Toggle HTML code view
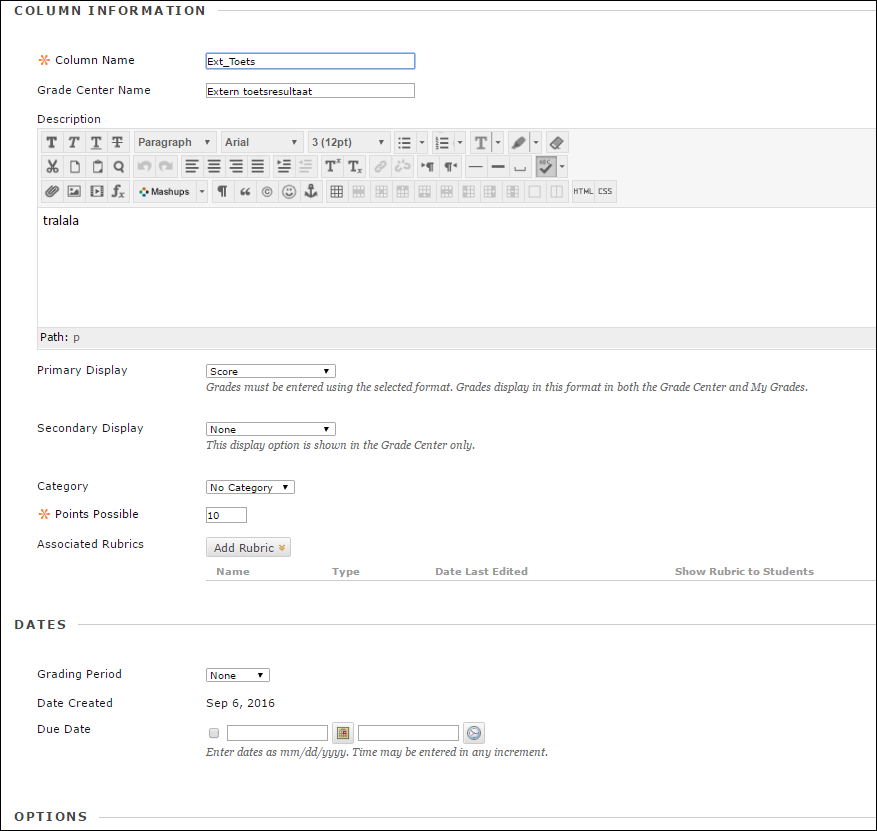 (583, 192)
